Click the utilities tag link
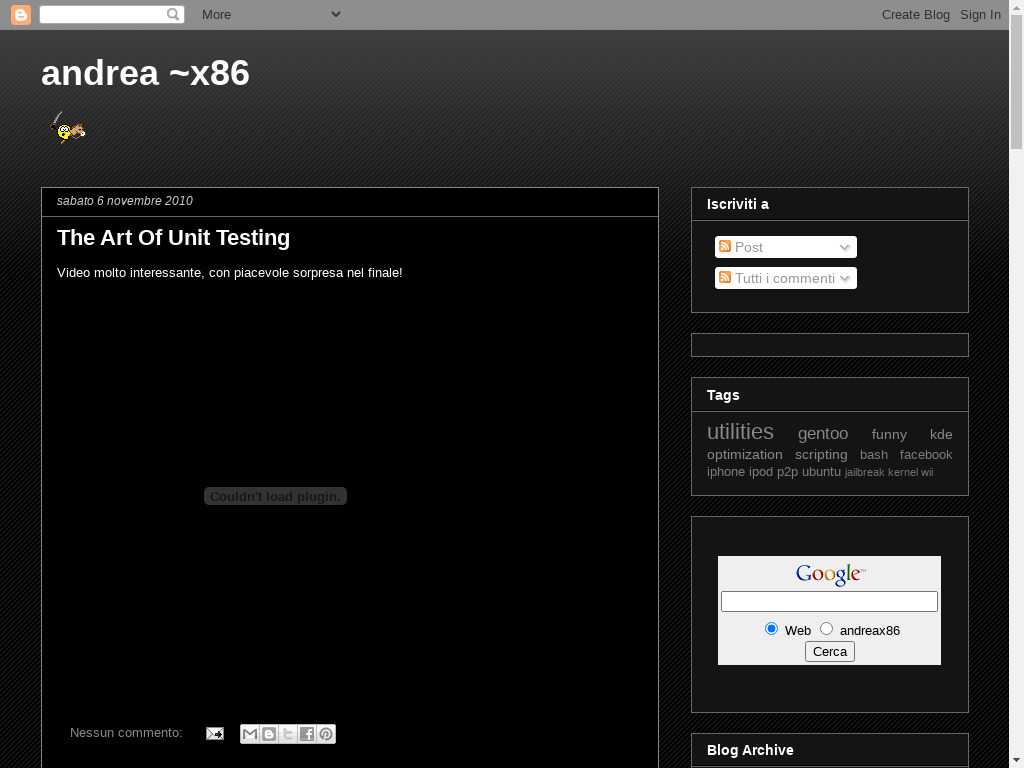 [x=740, y=432]
